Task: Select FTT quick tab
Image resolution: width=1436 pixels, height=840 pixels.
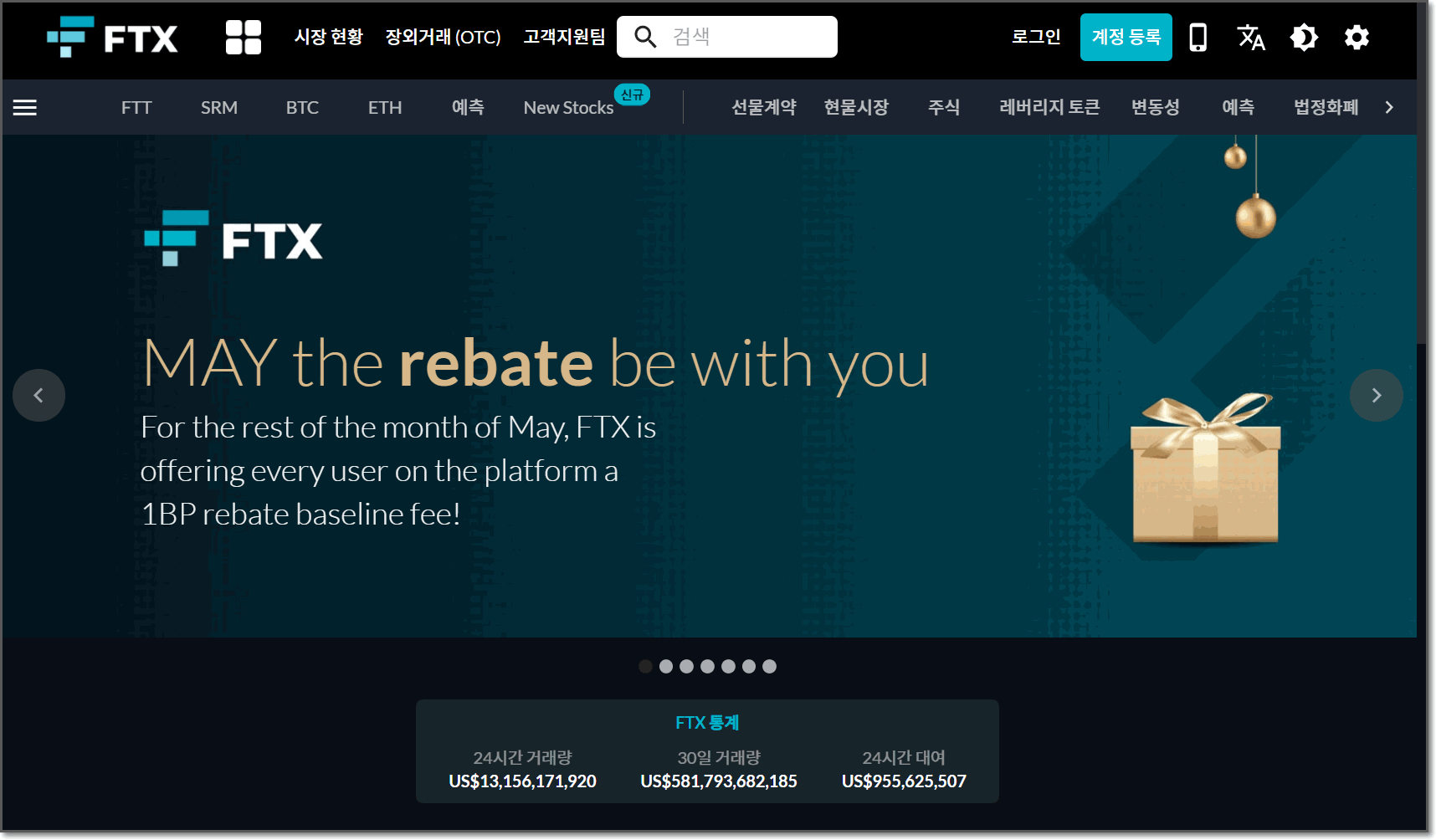Action: [136, 107]
